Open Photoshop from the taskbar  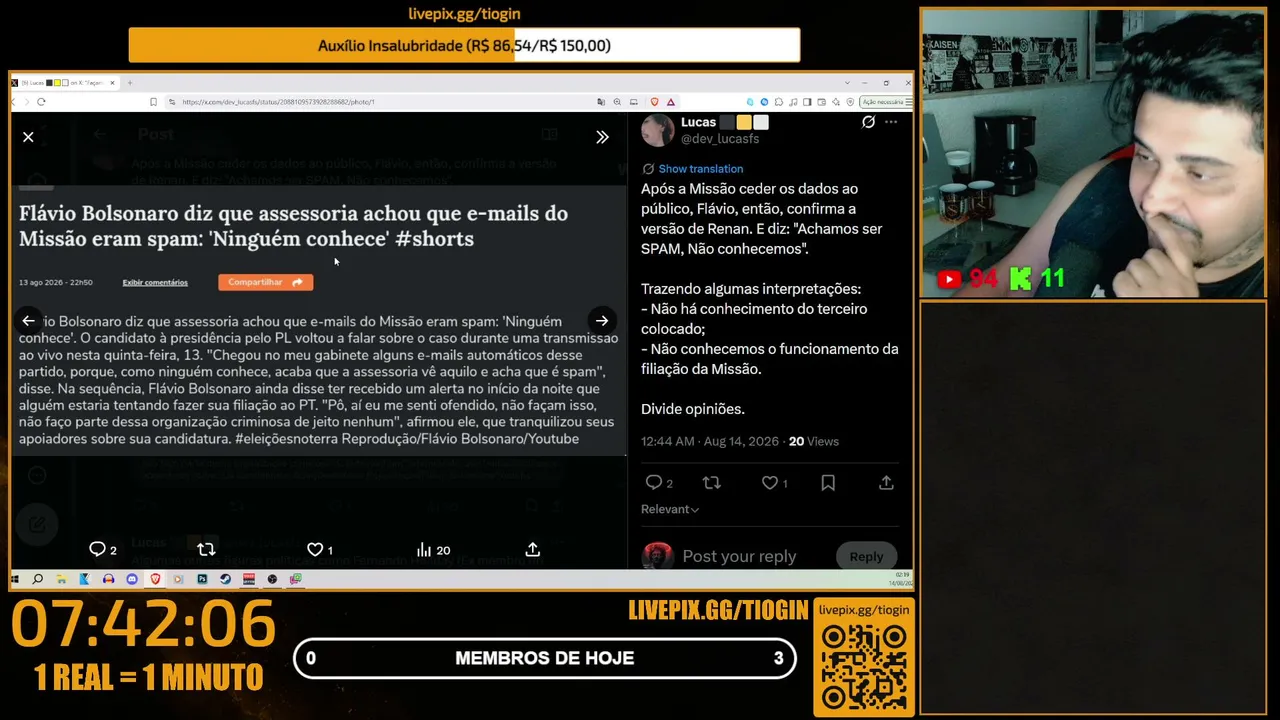pos(202,579)
